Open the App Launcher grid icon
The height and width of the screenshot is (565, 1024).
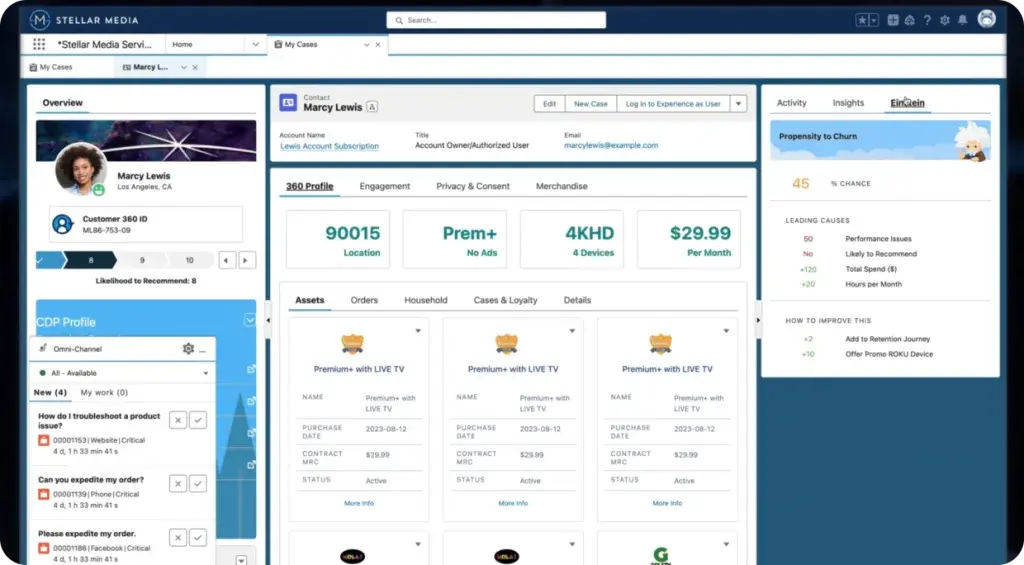coord(39,45)
